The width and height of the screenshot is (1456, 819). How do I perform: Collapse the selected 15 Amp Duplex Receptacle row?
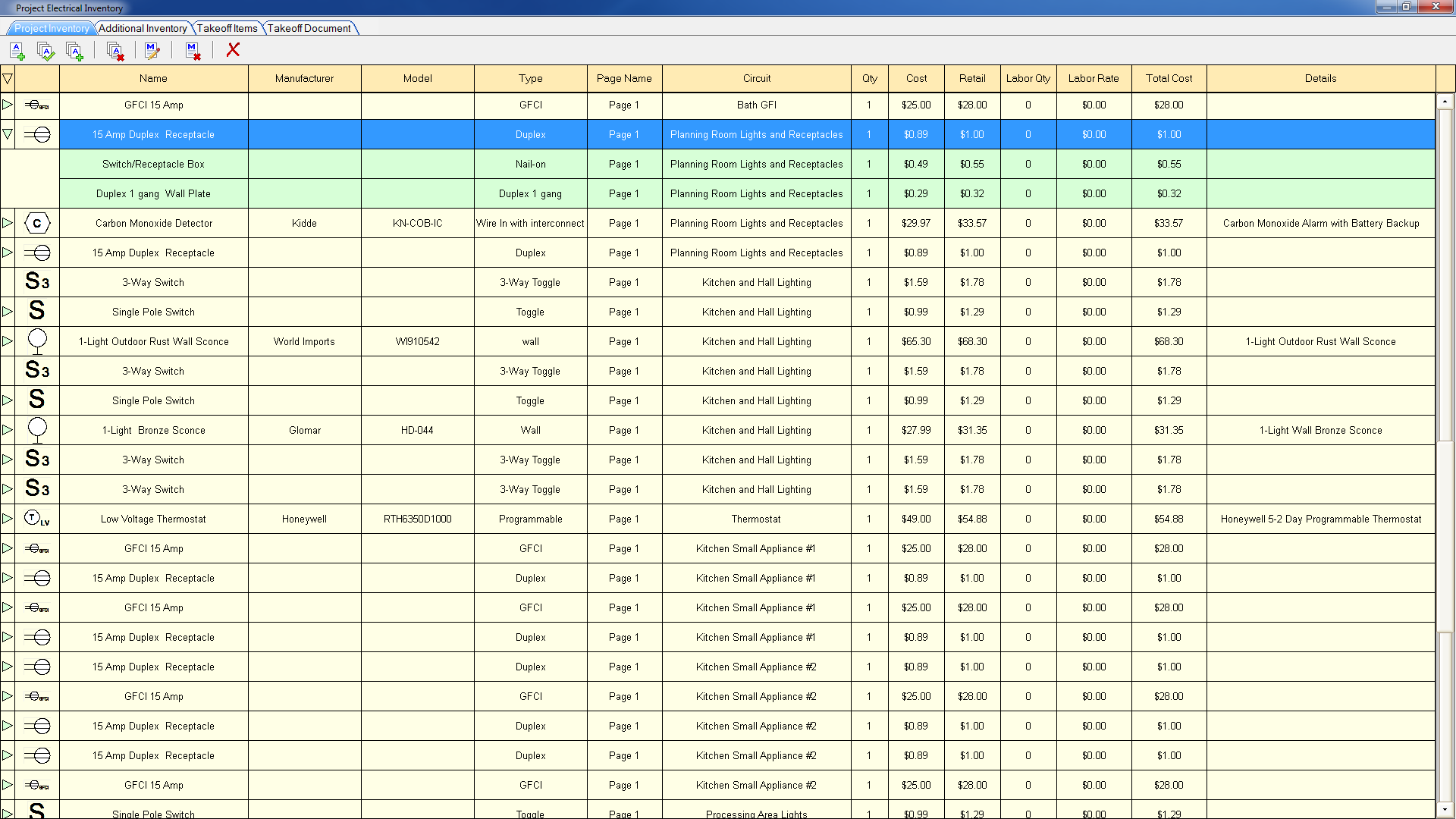coord(8,134)
